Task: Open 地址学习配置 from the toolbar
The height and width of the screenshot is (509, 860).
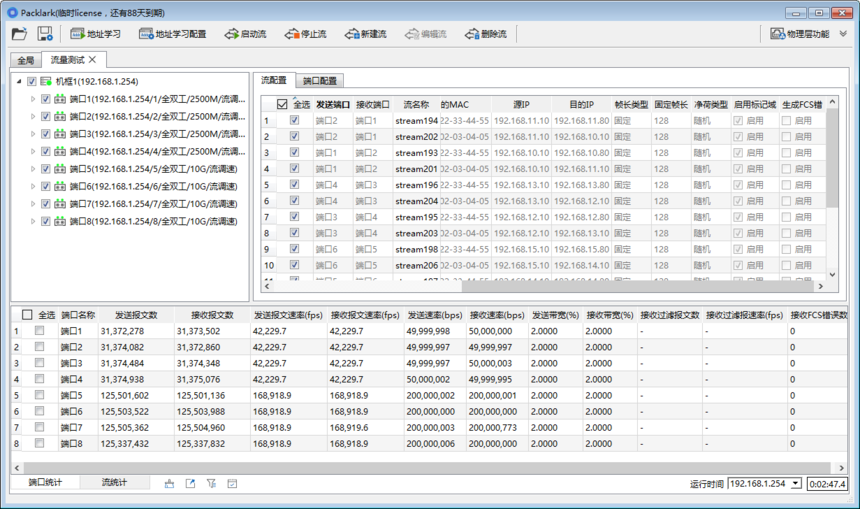Action: point(173,34)
